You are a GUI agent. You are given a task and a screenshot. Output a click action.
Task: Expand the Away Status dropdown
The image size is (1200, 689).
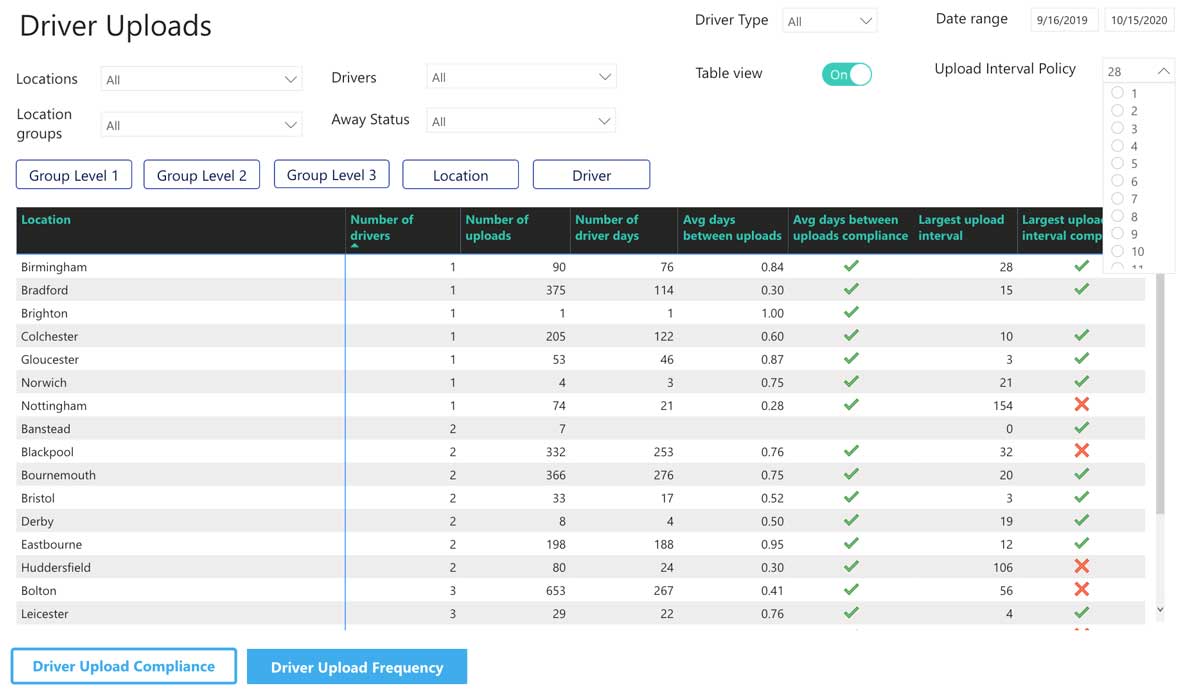[521, 121]
